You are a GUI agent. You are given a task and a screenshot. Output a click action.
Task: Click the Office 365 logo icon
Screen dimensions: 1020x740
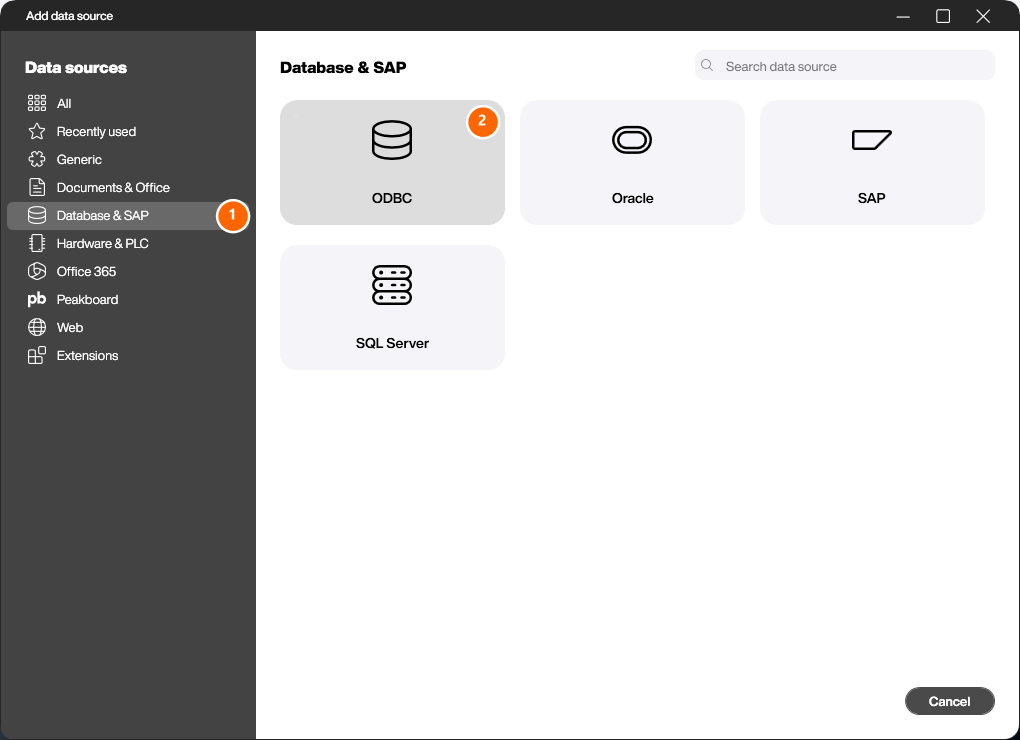(37, 271)
